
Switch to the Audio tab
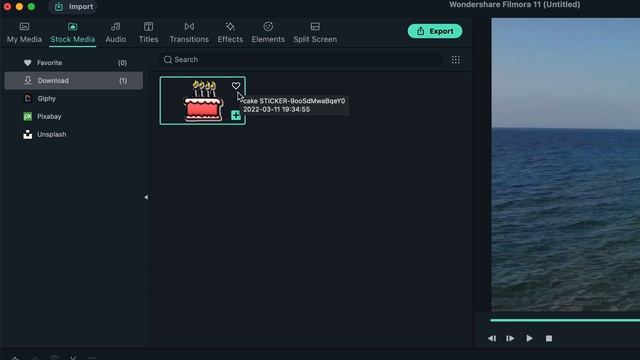tap(116, 33)
